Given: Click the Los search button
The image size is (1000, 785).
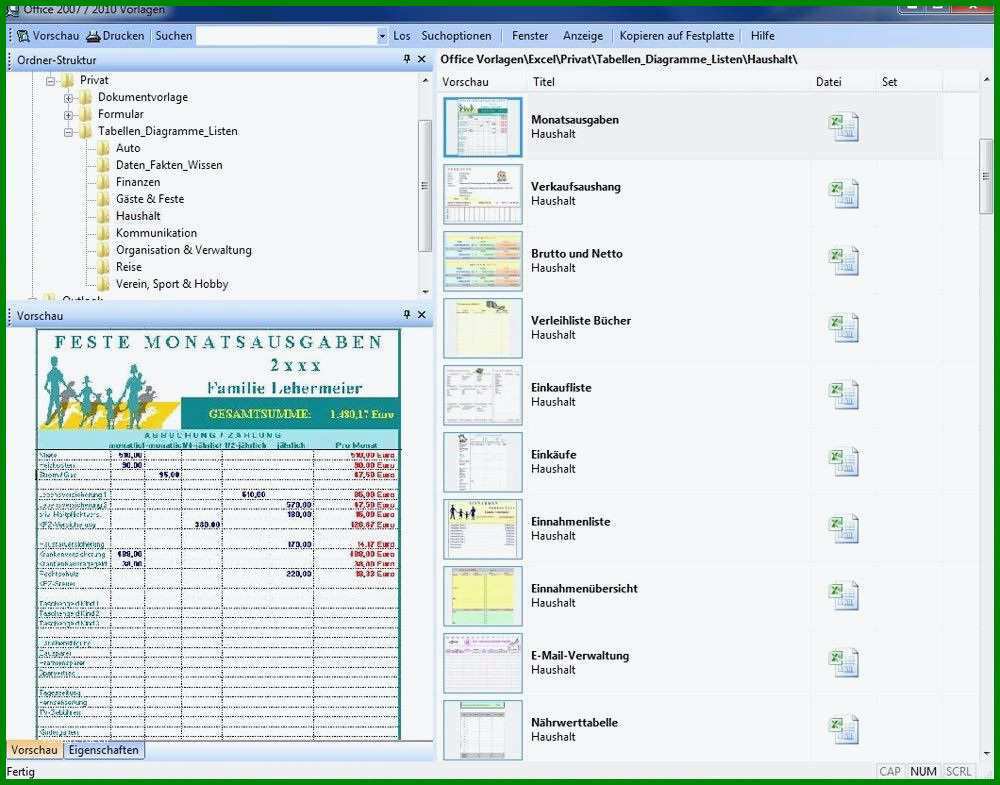Looking at the screenshot, I should coord(402,36).
